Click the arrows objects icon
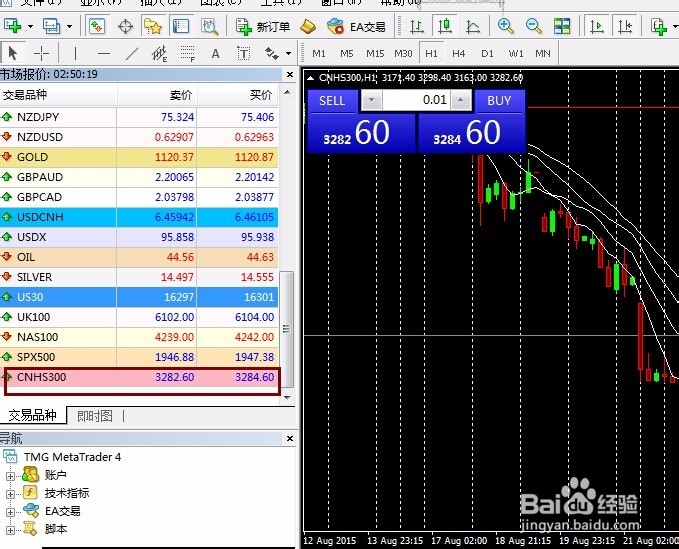 pyautogui.click(x=272, y=53)
